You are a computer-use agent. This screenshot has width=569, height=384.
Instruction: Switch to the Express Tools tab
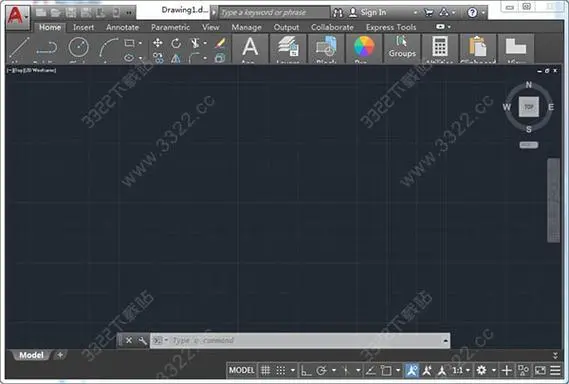(391, 27)
